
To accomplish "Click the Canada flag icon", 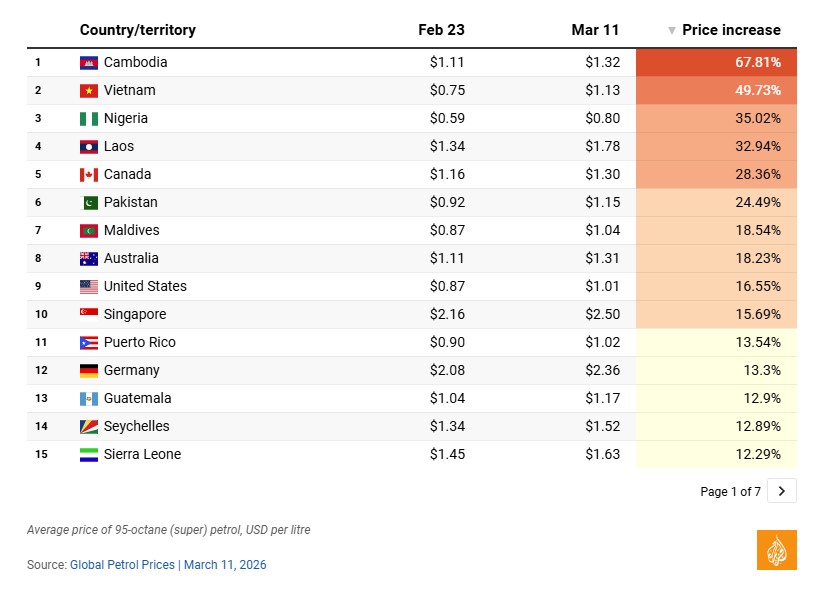I will point(89,174).
